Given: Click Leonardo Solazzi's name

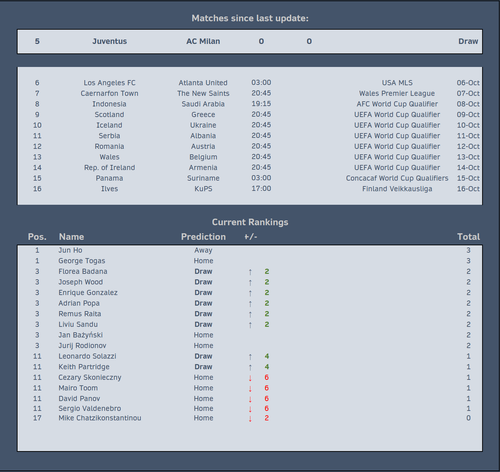Looking at the screenshot, I should click(x=87, y=356).
